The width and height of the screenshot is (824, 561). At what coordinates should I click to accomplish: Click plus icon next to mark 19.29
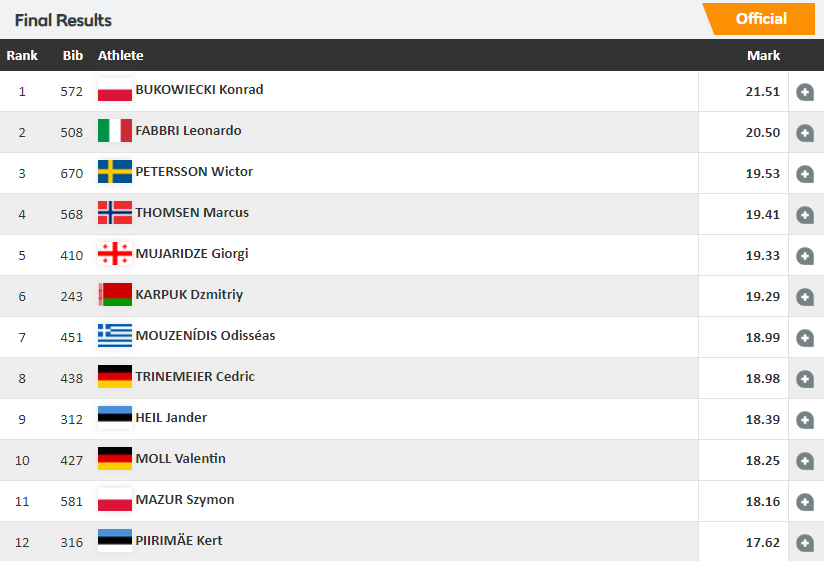coord(805,297)
